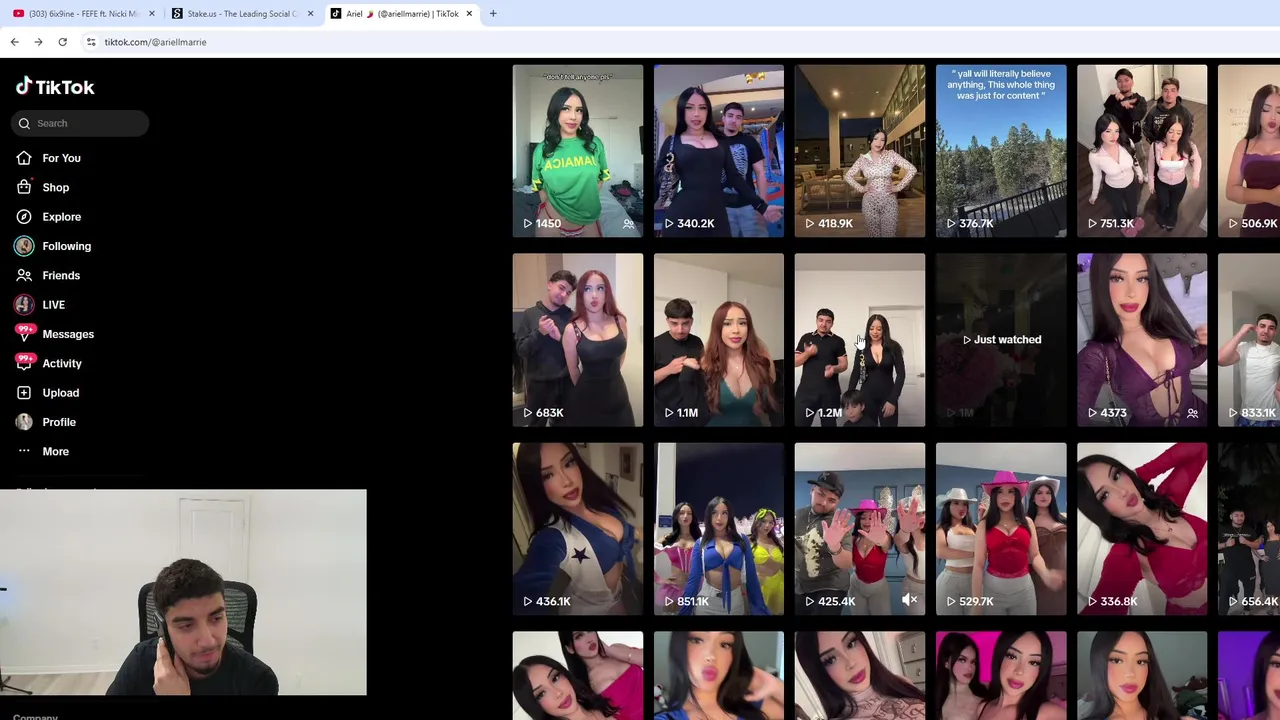Open the video with 336.8K views

click(1142, 529)
